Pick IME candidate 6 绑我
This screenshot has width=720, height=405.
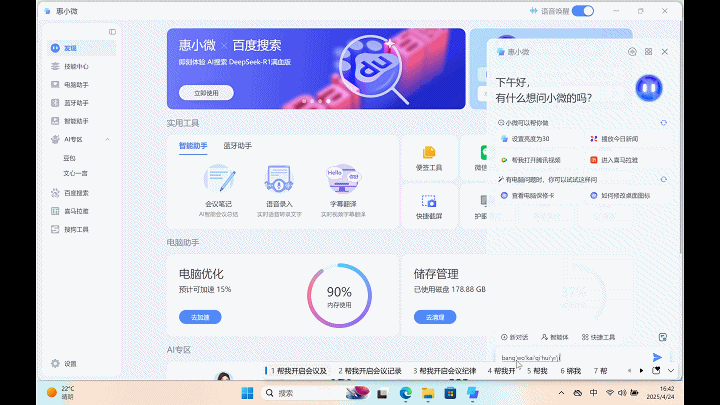point(571,371)
